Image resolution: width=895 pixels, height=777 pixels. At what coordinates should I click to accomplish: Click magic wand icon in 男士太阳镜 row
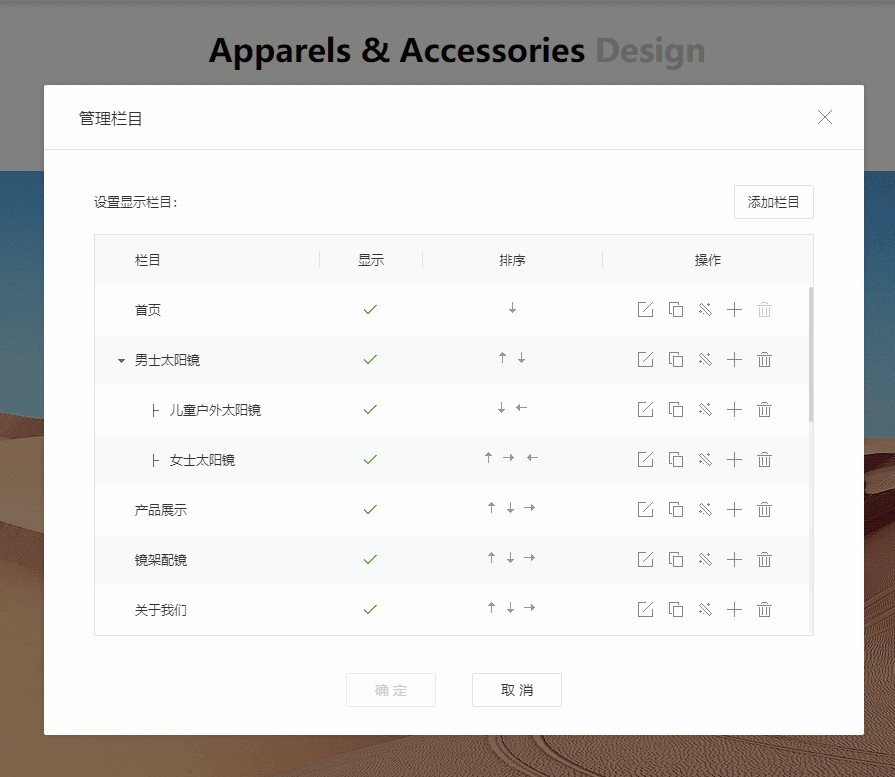click(705, 360)
